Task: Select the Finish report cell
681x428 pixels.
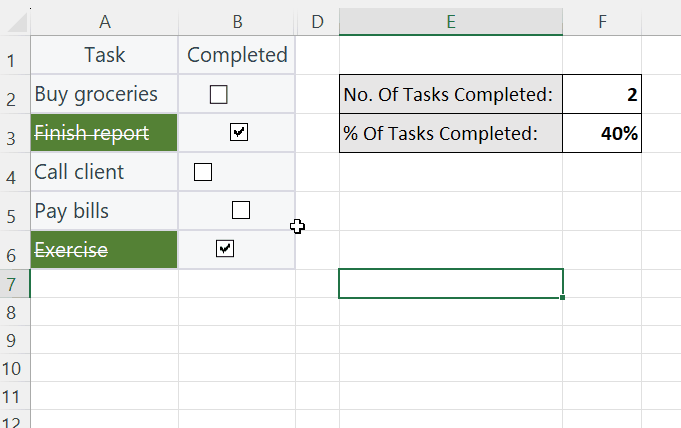Action: point(104,133)
